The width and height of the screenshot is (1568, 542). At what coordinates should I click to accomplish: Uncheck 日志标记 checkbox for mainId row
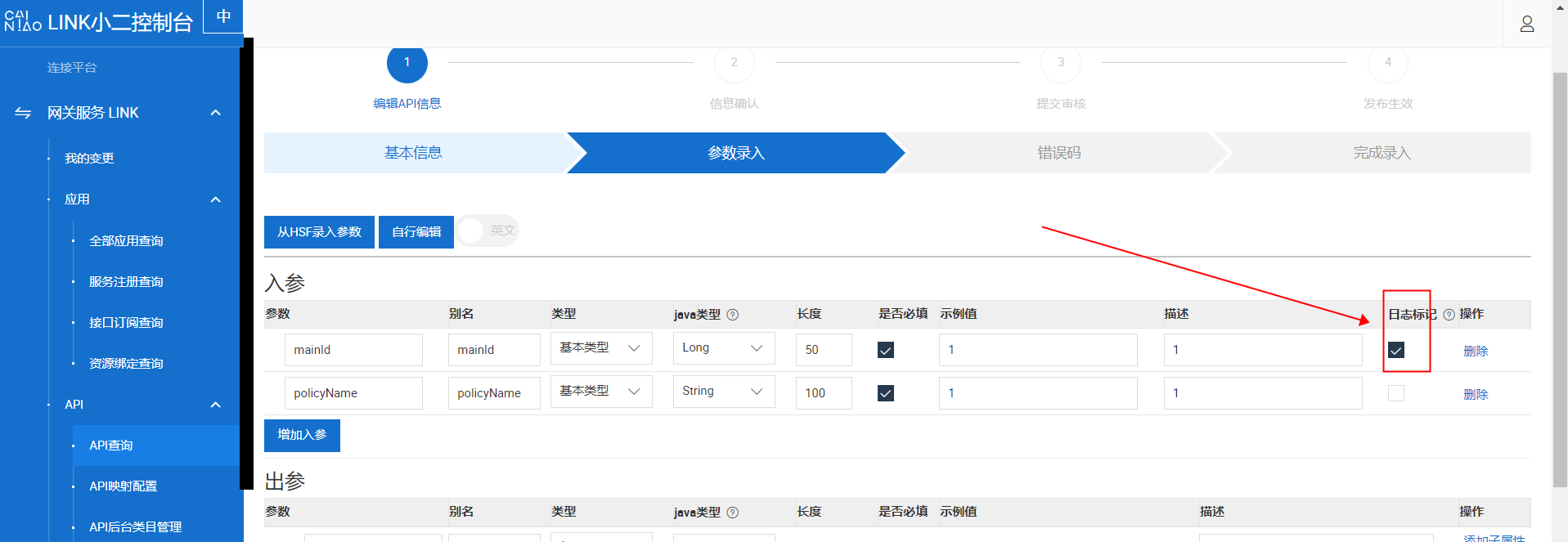(1396, 350)
